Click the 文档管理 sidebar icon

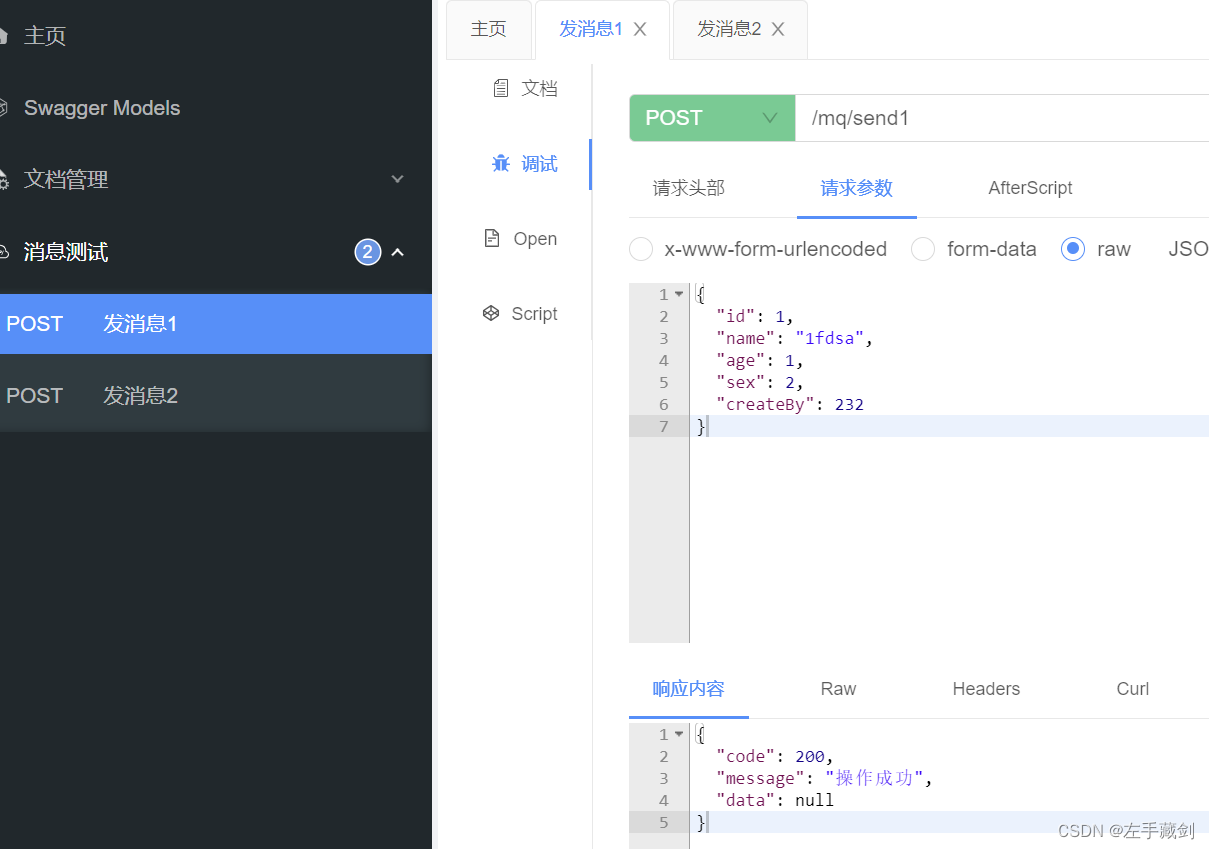6,177
